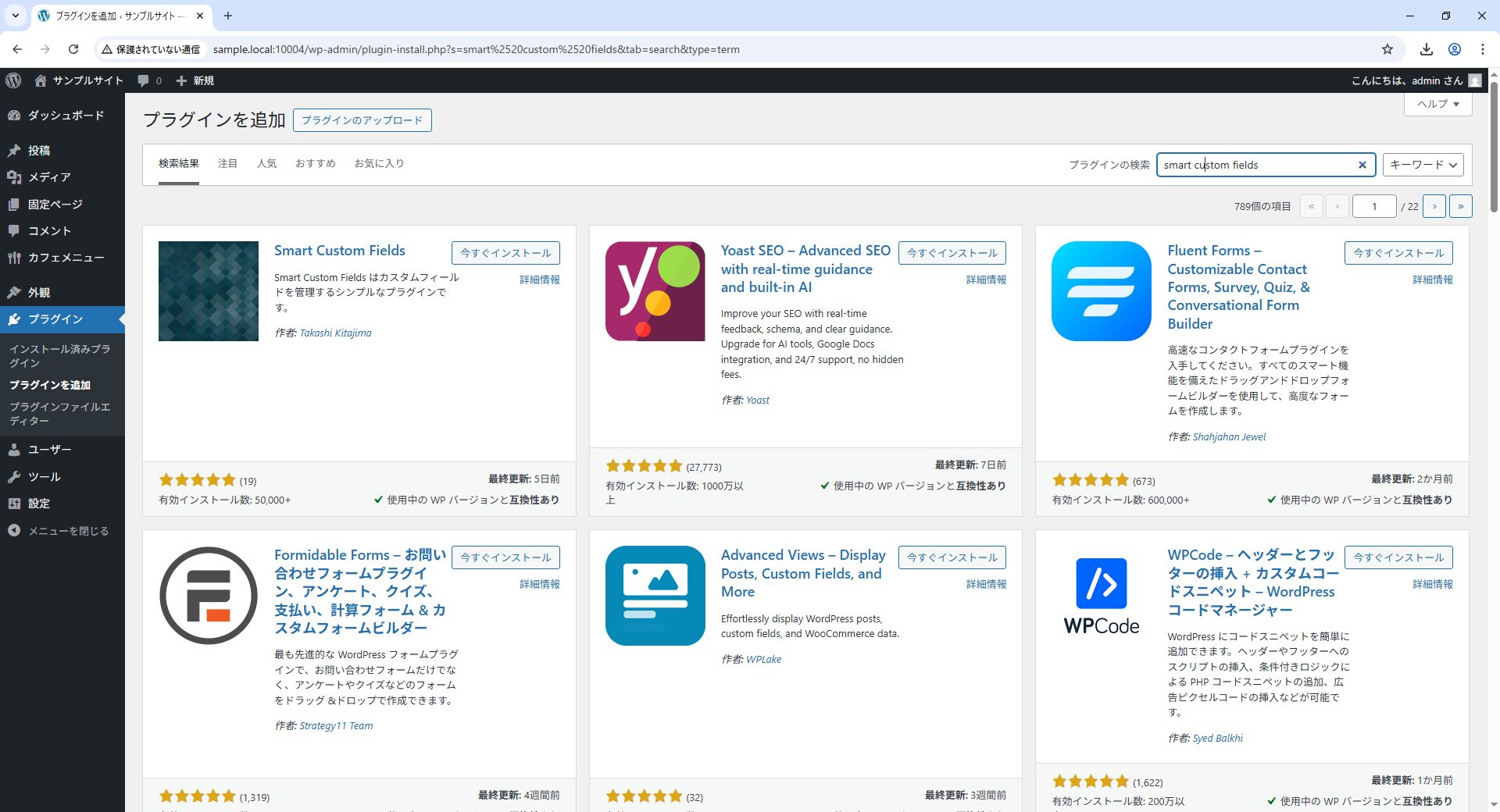The width and height of the screenshot is (1500, 812).
Task: Open 固定ページ in the sidebar
Action: pyautogui.click(x=62, y=205)
